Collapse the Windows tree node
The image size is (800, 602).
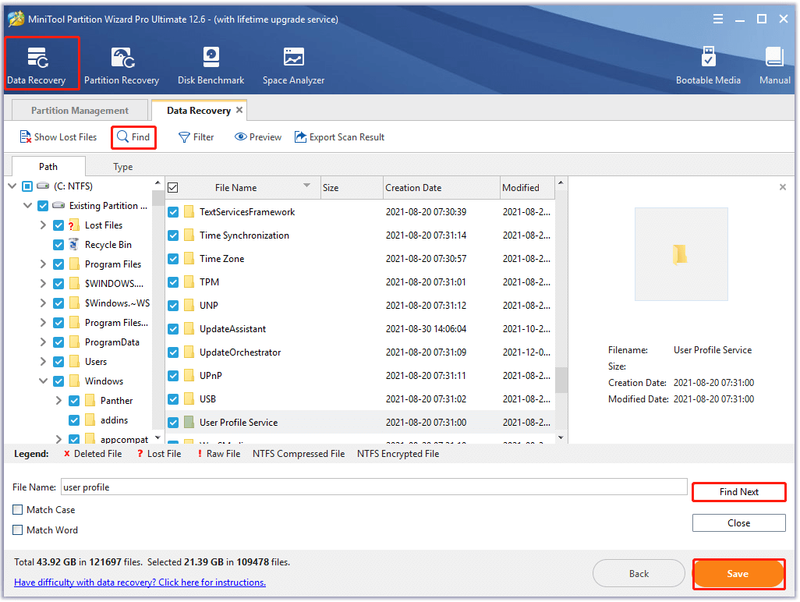43,381
